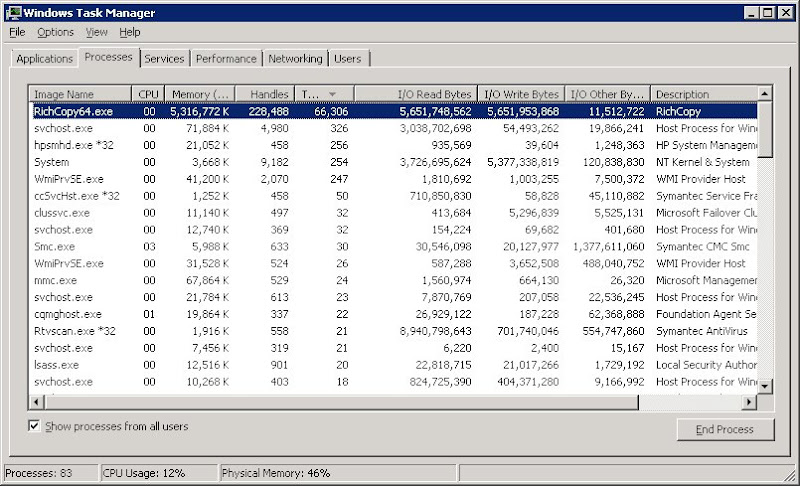Click the horizontal scrollbar thumb
The height and width of the screenshot is (486, 800).
[341, 402]
